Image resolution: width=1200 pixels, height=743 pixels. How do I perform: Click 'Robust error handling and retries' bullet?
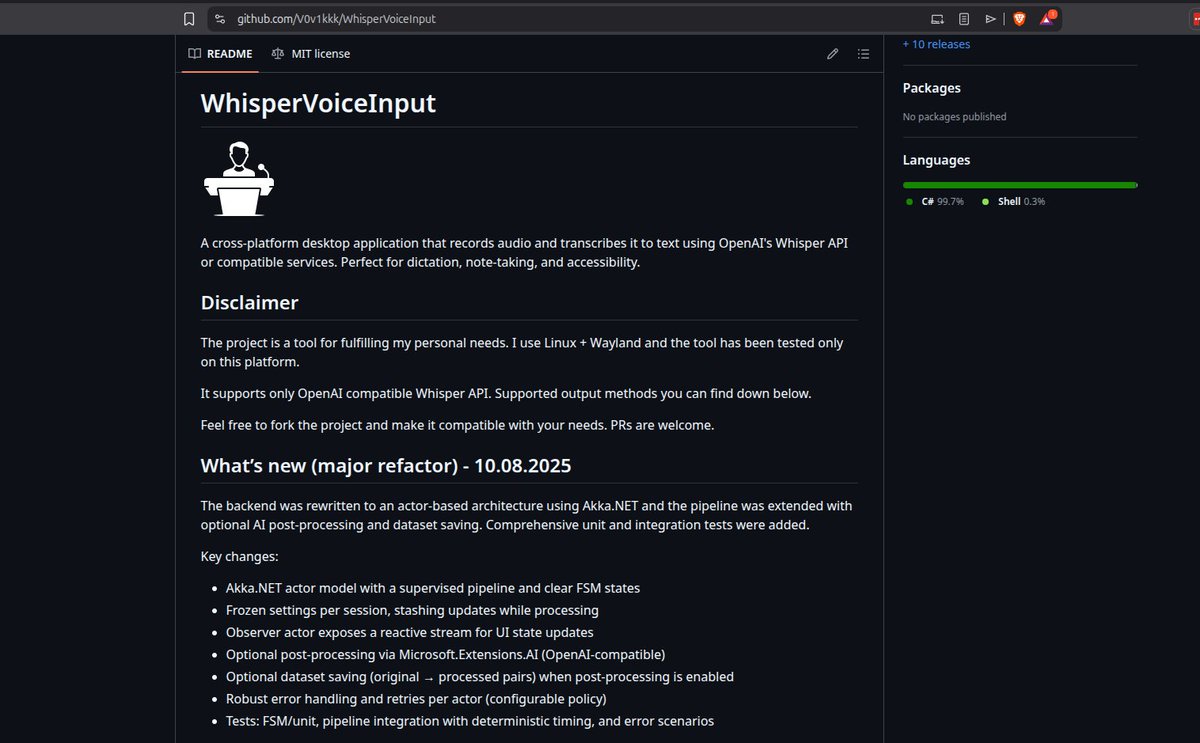click(416, 698)
